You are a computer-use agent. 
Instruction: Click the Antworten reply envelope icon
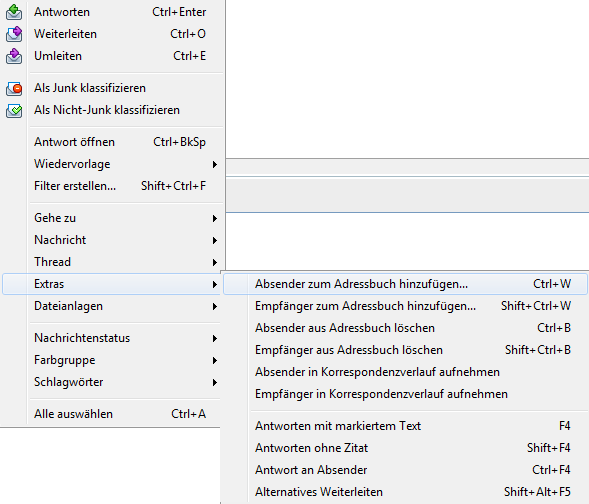coord(14,12)
